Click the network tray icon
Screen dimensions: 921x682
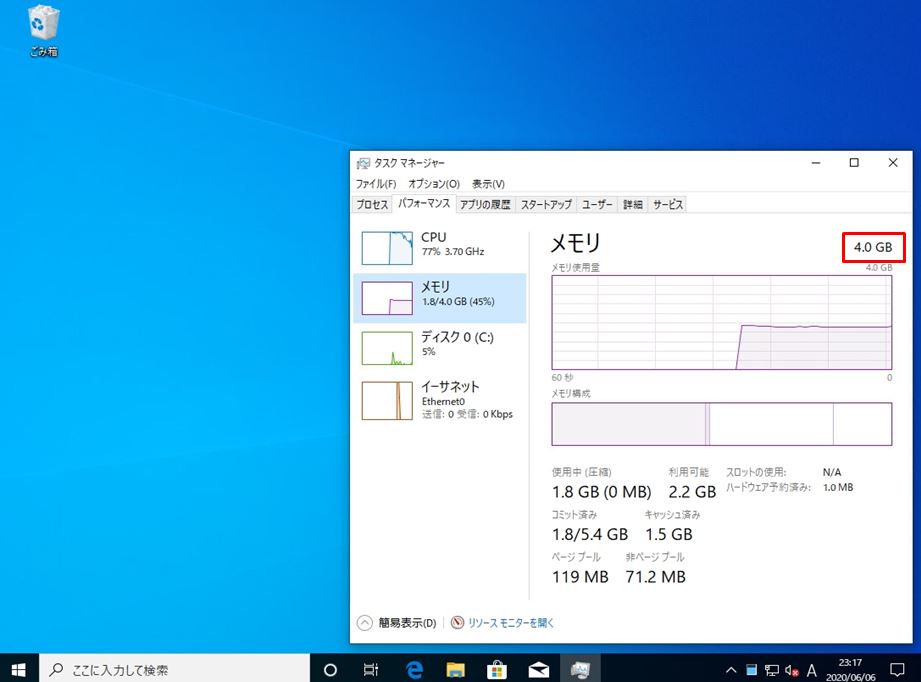pos(772,670)
